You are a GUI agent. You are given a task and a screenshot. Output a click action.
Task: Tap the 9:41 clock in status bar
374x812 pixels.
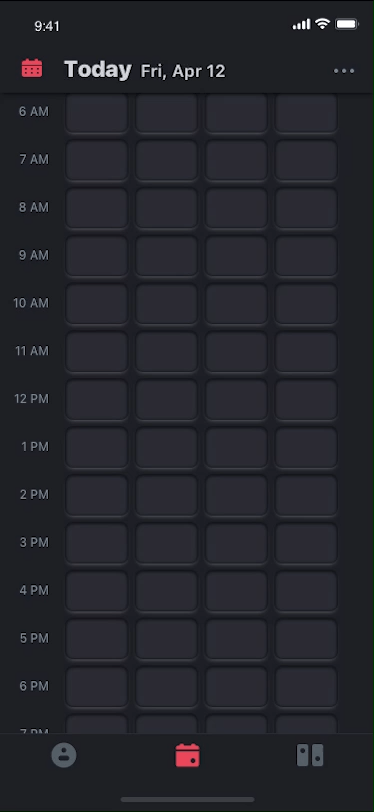coord(47,26)
